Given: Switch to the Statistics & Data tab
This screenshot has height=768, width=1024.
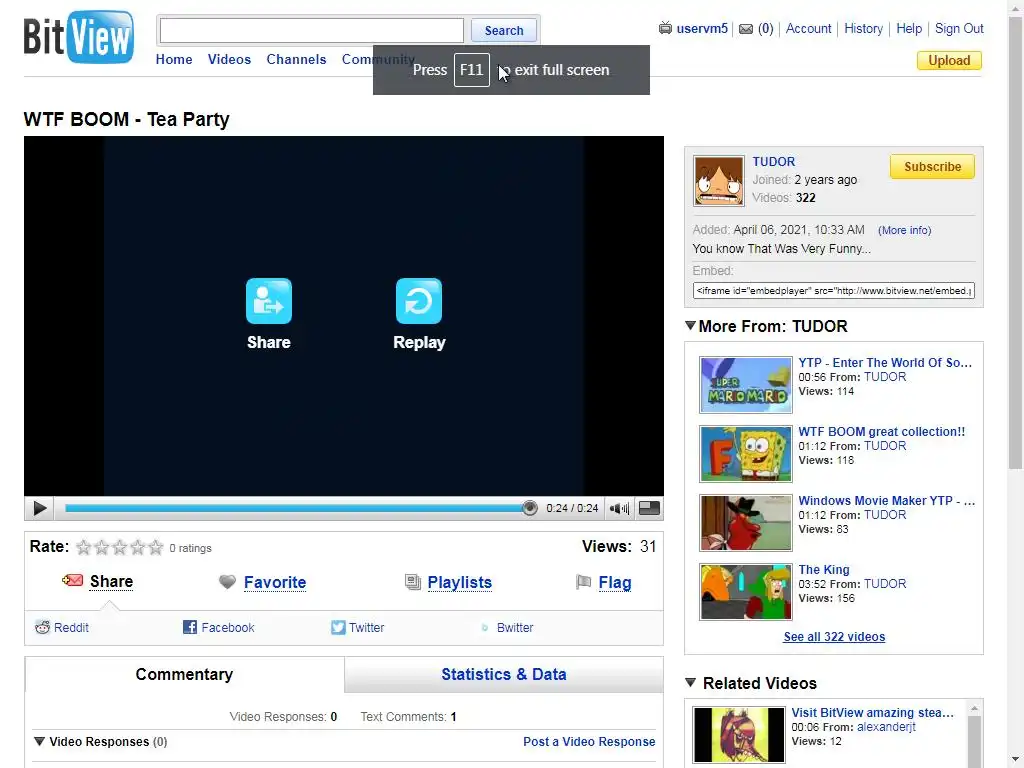Looking at the screenshot, I should coord(504,674).
